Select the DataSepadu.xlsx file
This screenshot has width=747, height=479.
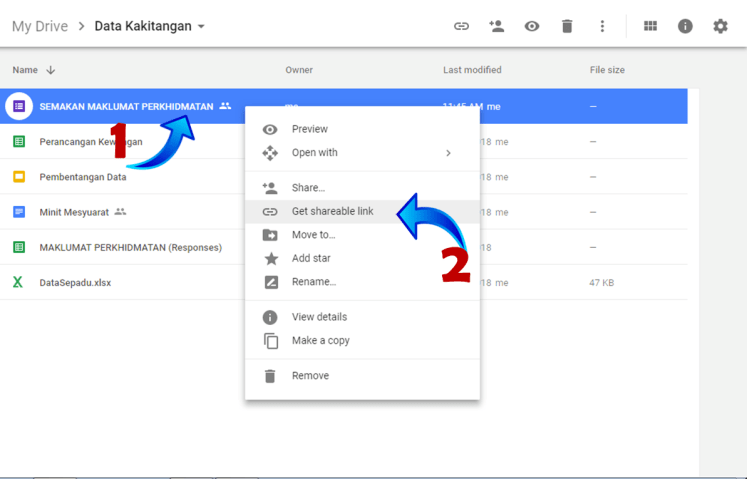click(x=75, y=283)
